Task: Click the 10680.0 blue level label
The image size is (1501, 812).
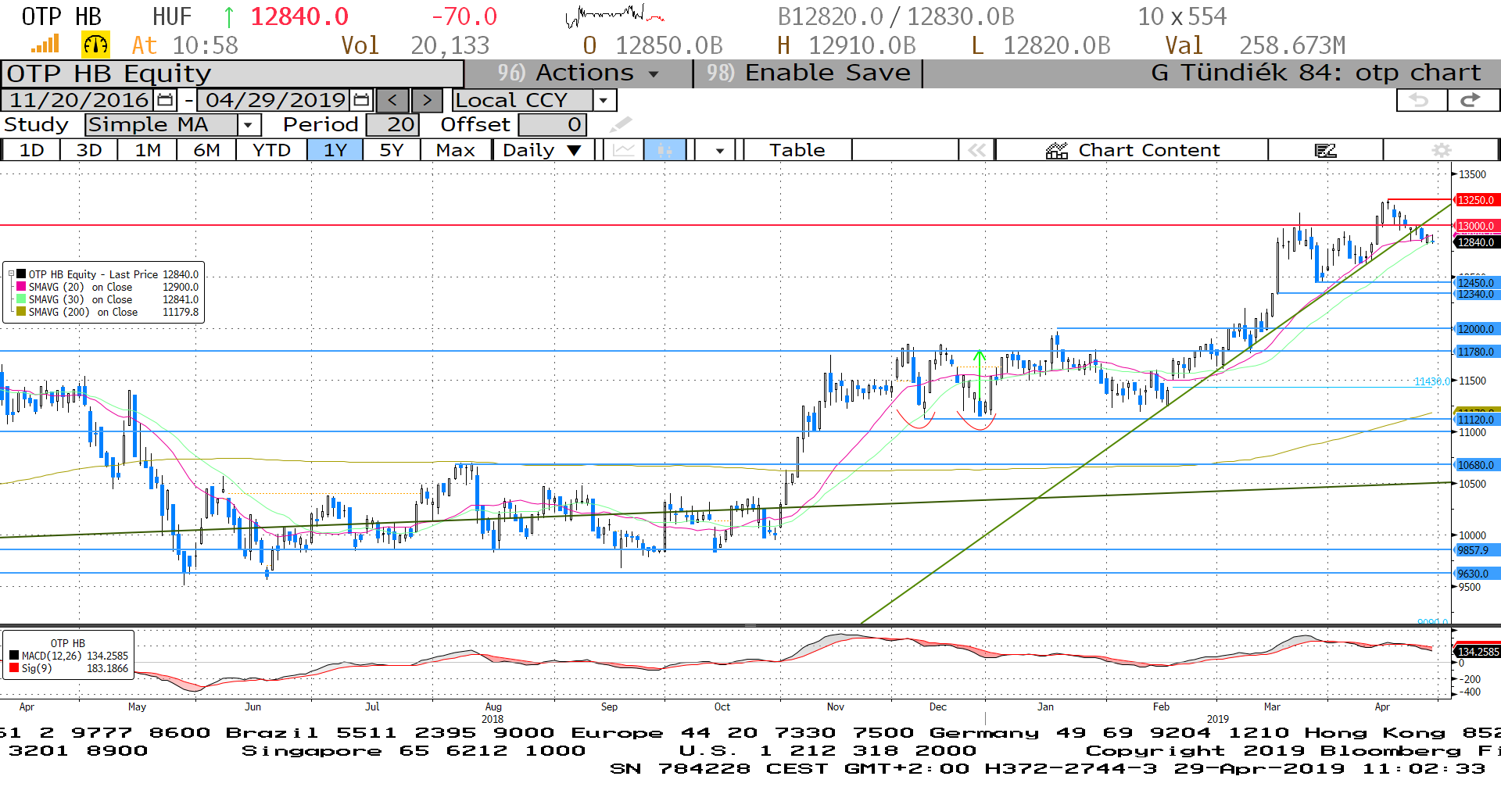Action: 1476,465
